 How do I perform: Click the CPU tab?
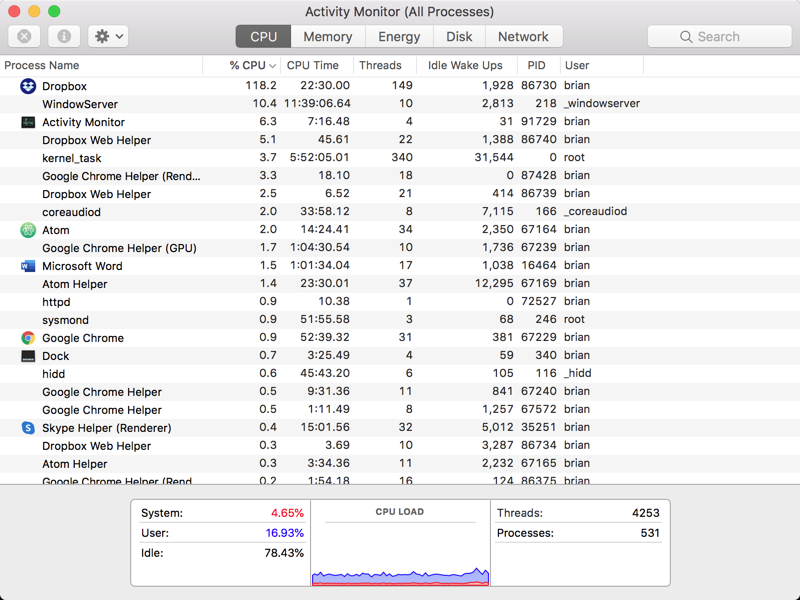263,37
